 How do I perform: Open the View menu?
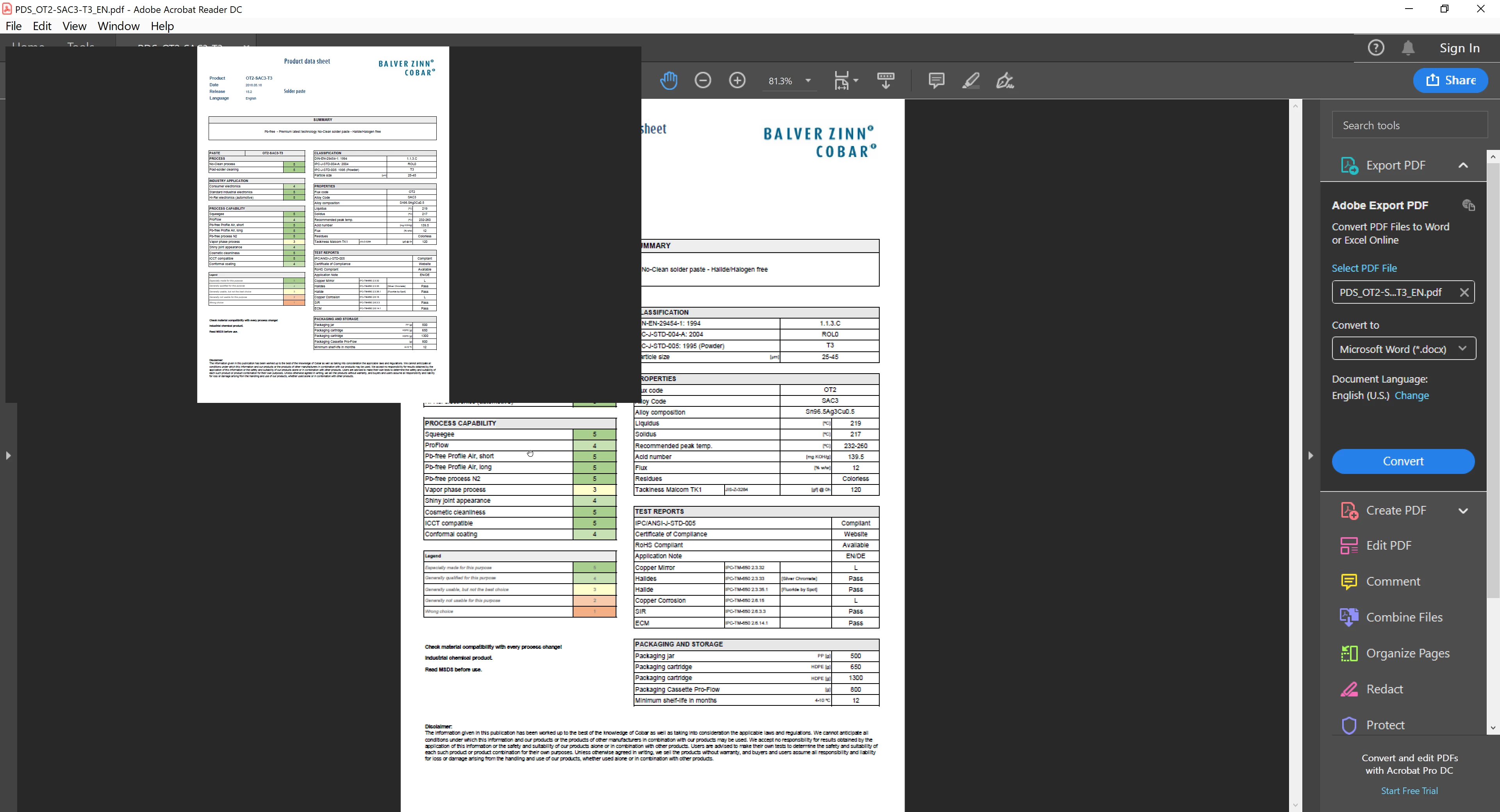75,26
